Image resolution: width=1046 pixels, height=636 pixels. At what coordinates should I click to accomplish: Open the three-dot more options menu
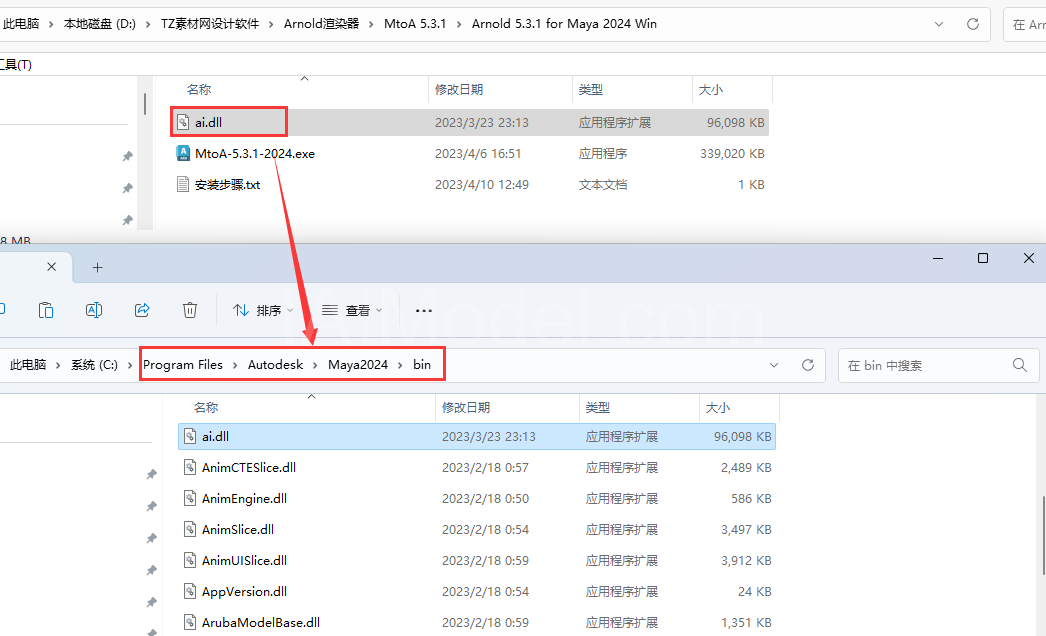click(424, 310)
